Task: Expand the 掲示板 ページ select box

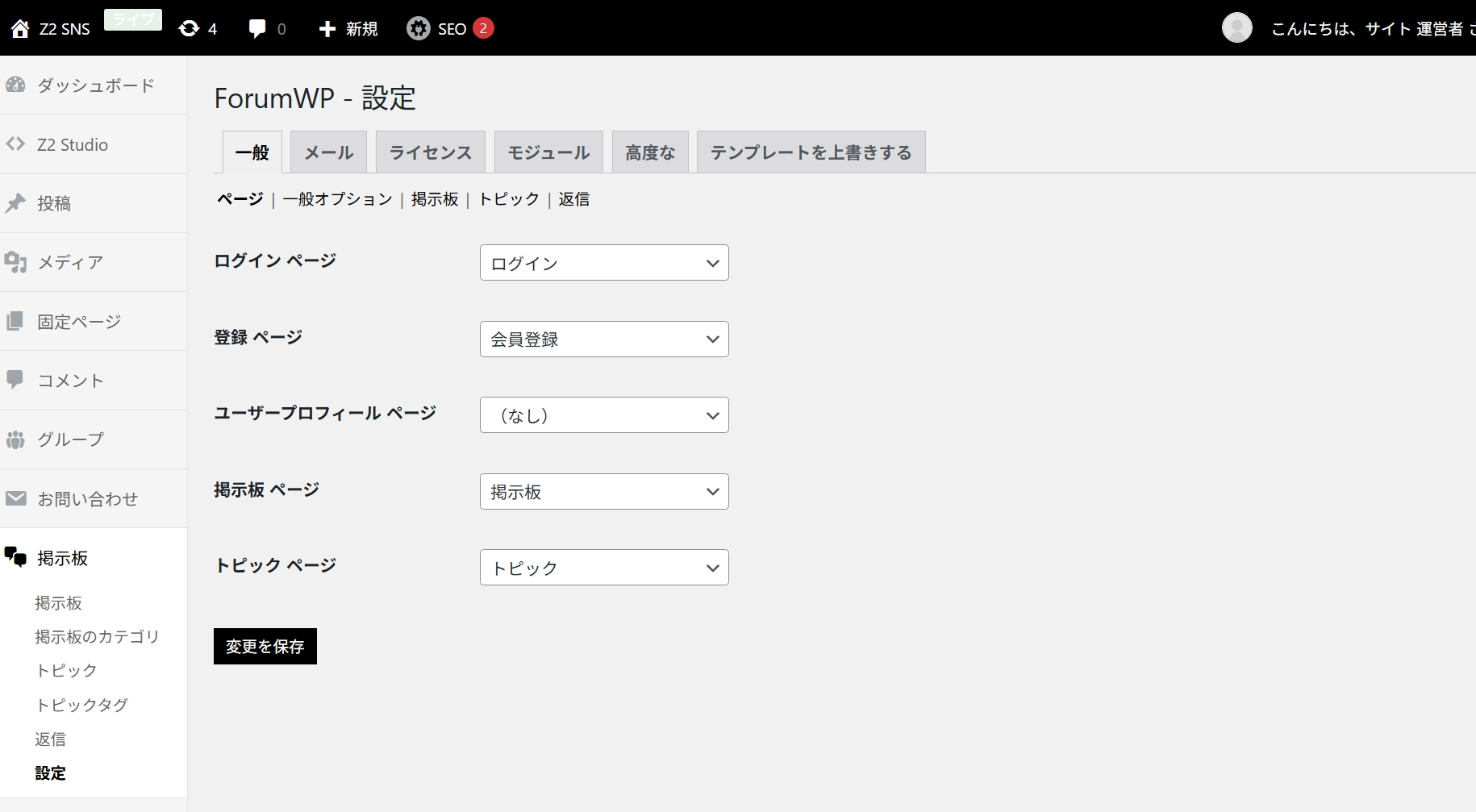Action: (x=603, y=492)
